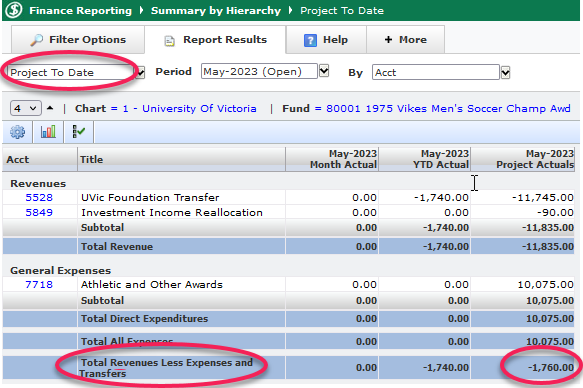This screenshot has height=388, width=583.
Task: Open account 5849 link
Action: click(39, 213)
